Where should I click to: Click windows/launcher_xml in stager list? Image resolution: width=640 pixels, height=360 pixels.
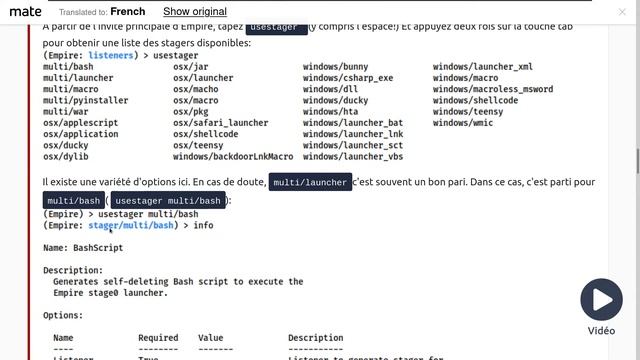pos(482,67)
